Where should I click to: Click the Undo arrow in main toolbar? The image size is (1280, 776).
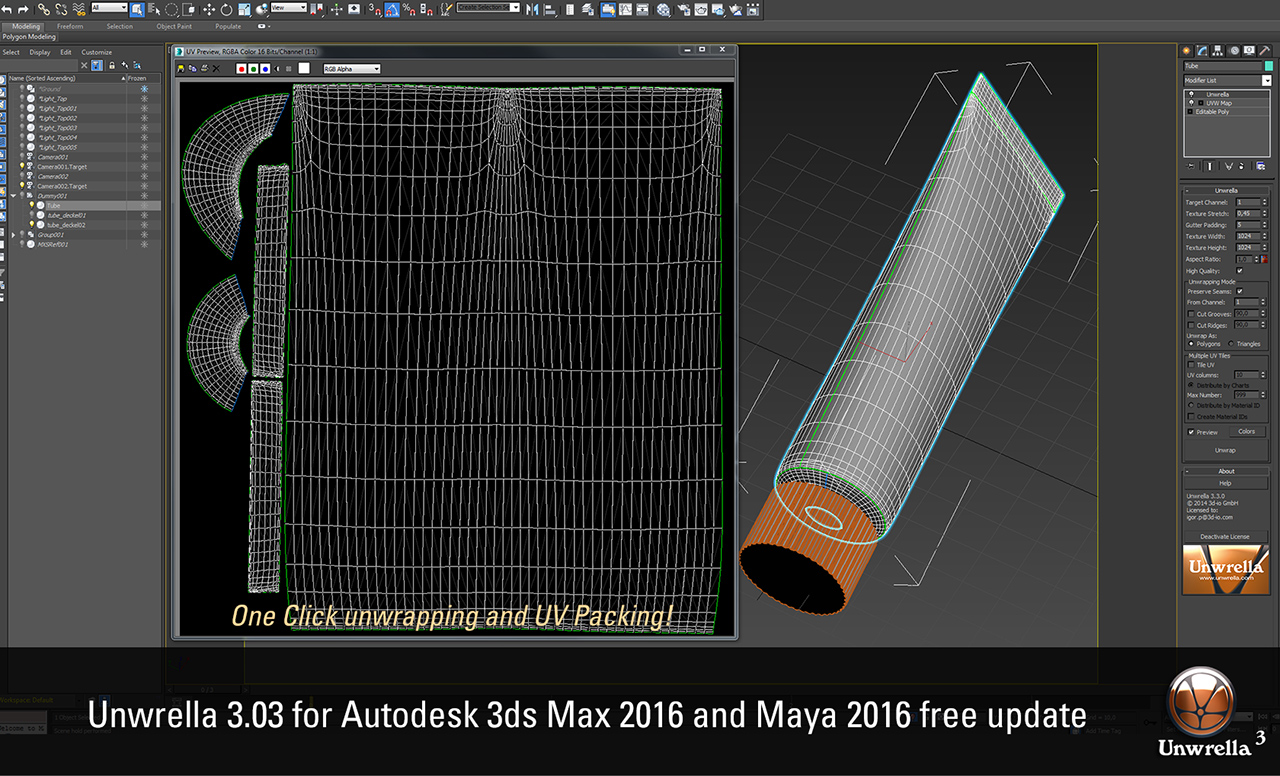(7, 9)
